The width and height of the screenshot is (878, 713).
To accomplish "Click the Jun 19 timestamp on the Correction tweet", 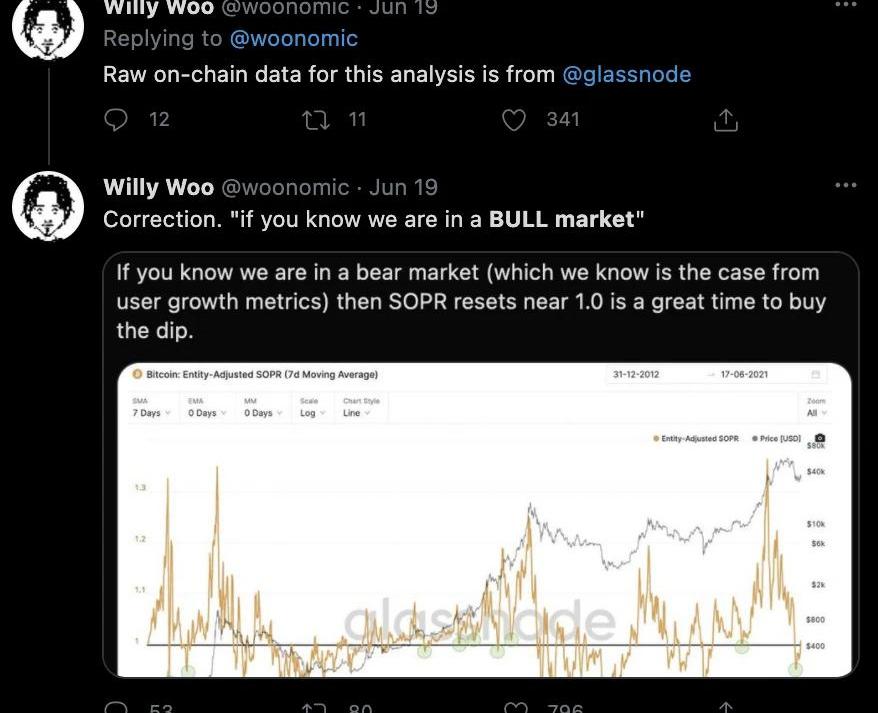I will [403, 187].
